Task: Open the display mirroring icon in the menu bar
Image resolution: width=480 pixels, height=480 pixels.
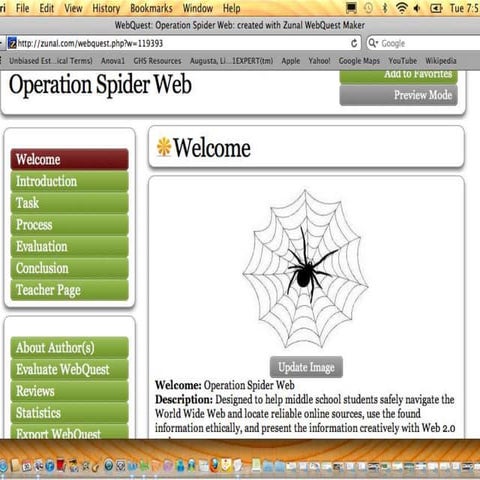Action: coord(351,8)
